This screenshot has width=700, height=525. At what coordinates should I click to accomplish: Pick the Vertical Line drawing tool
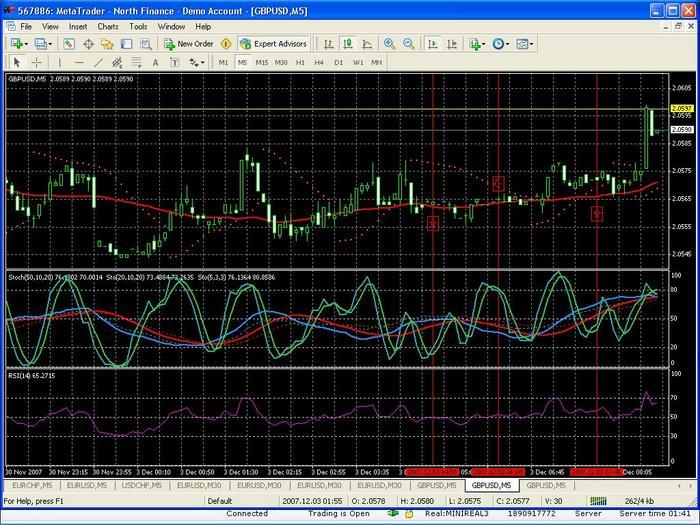[59, 62]
